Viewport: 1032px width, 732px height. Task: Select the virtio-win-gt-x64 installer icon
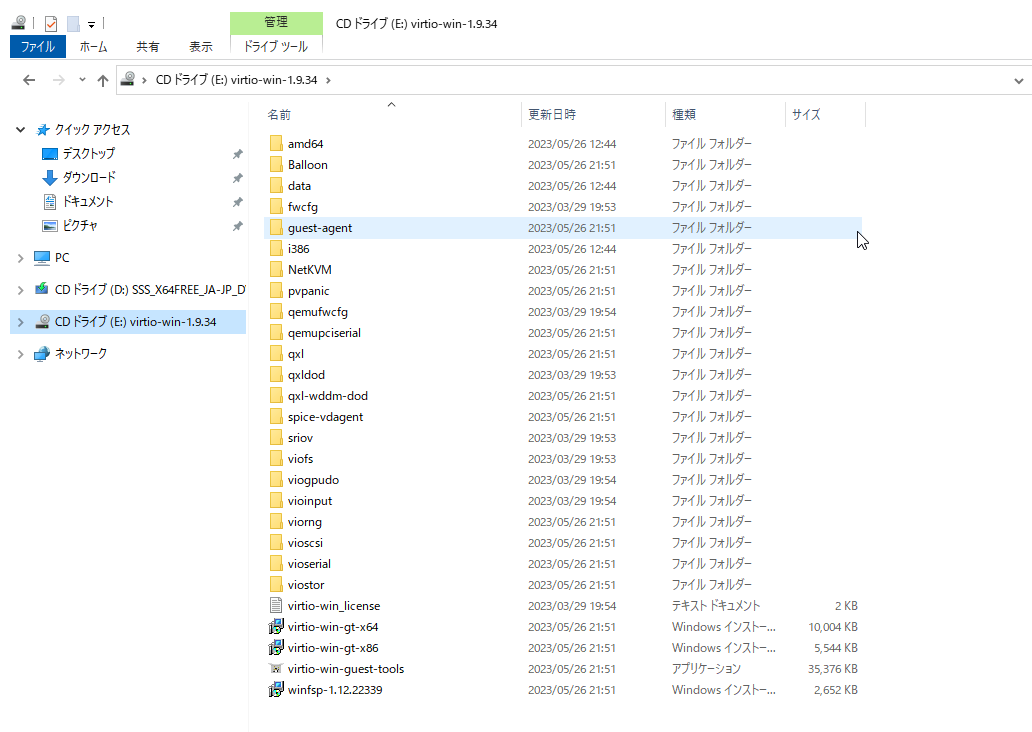[276, 627]
